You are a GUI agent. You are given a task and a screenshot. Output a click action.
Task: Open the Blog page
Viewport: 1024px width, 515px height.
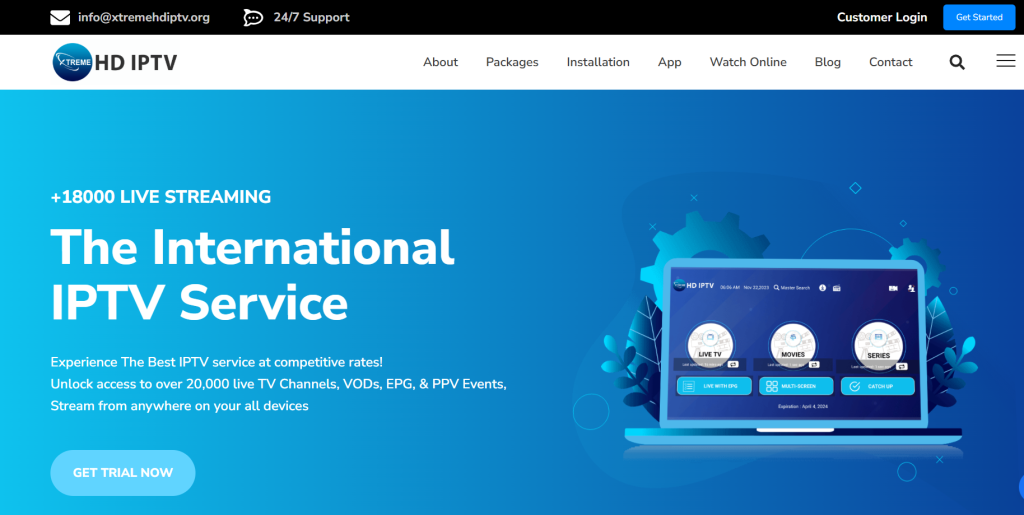pos(827,62)
